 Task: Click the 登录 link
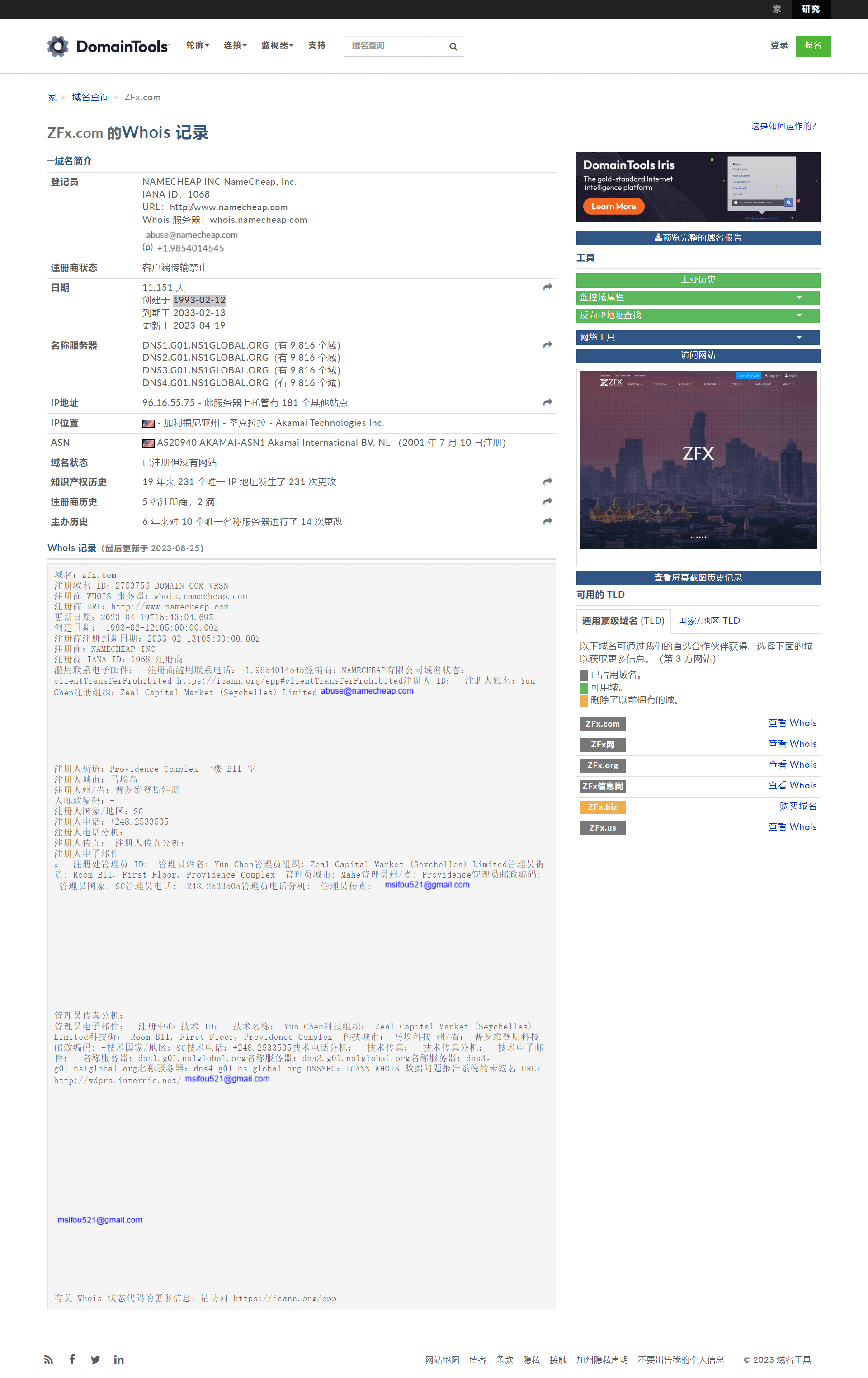tap(779, 46)
